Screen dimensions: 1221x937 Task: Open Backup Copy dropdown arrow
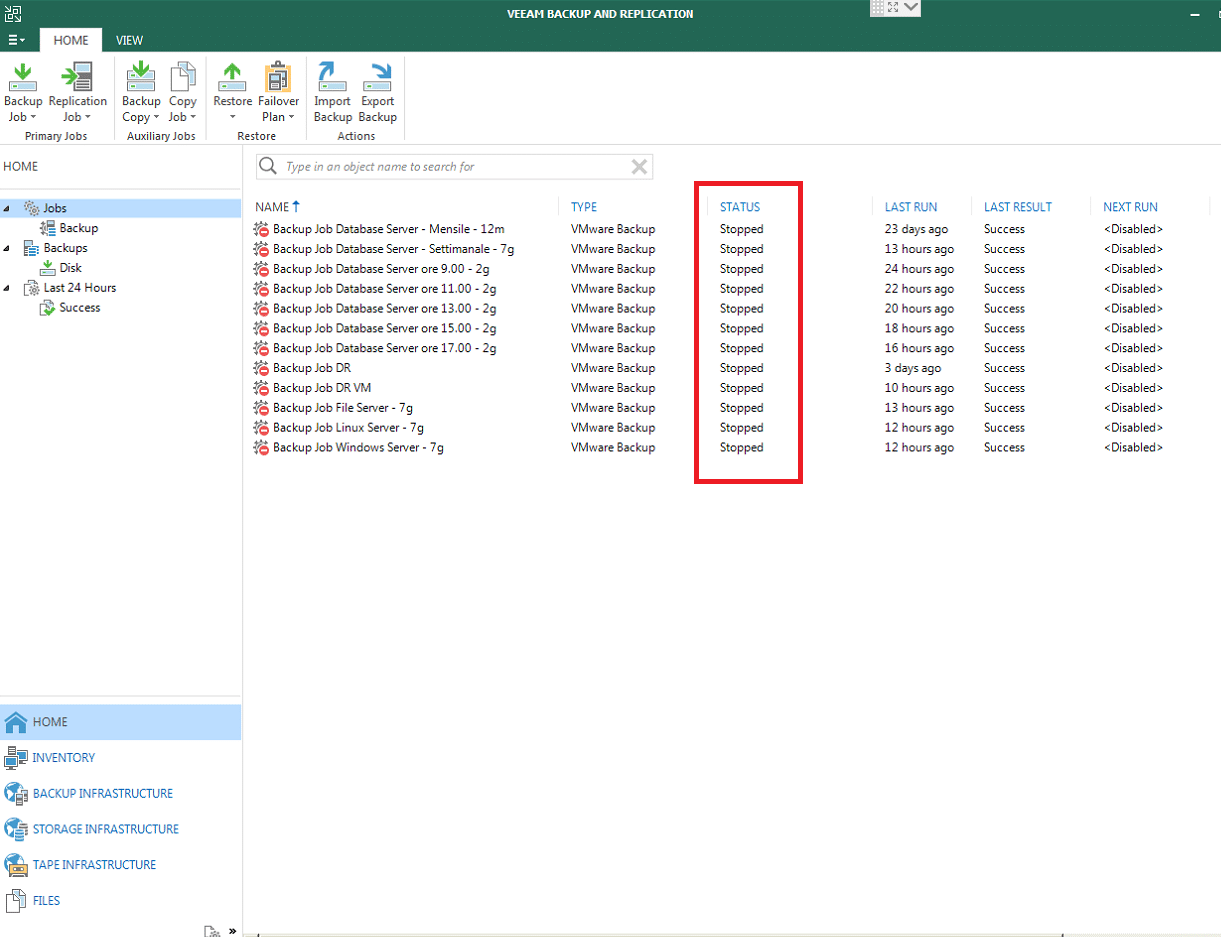pyautogui.click(x=156, y=118)
